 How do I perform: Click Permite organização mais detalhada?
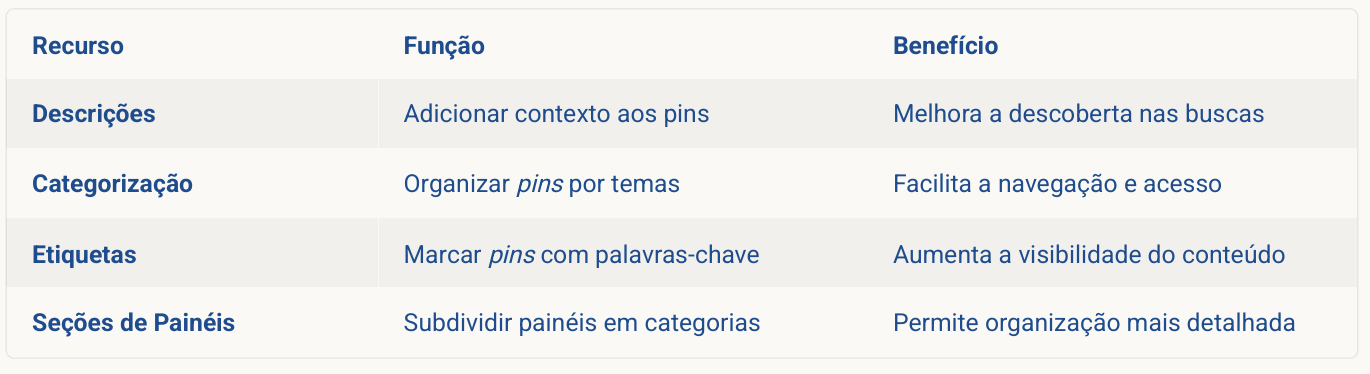pos(1094,323)
